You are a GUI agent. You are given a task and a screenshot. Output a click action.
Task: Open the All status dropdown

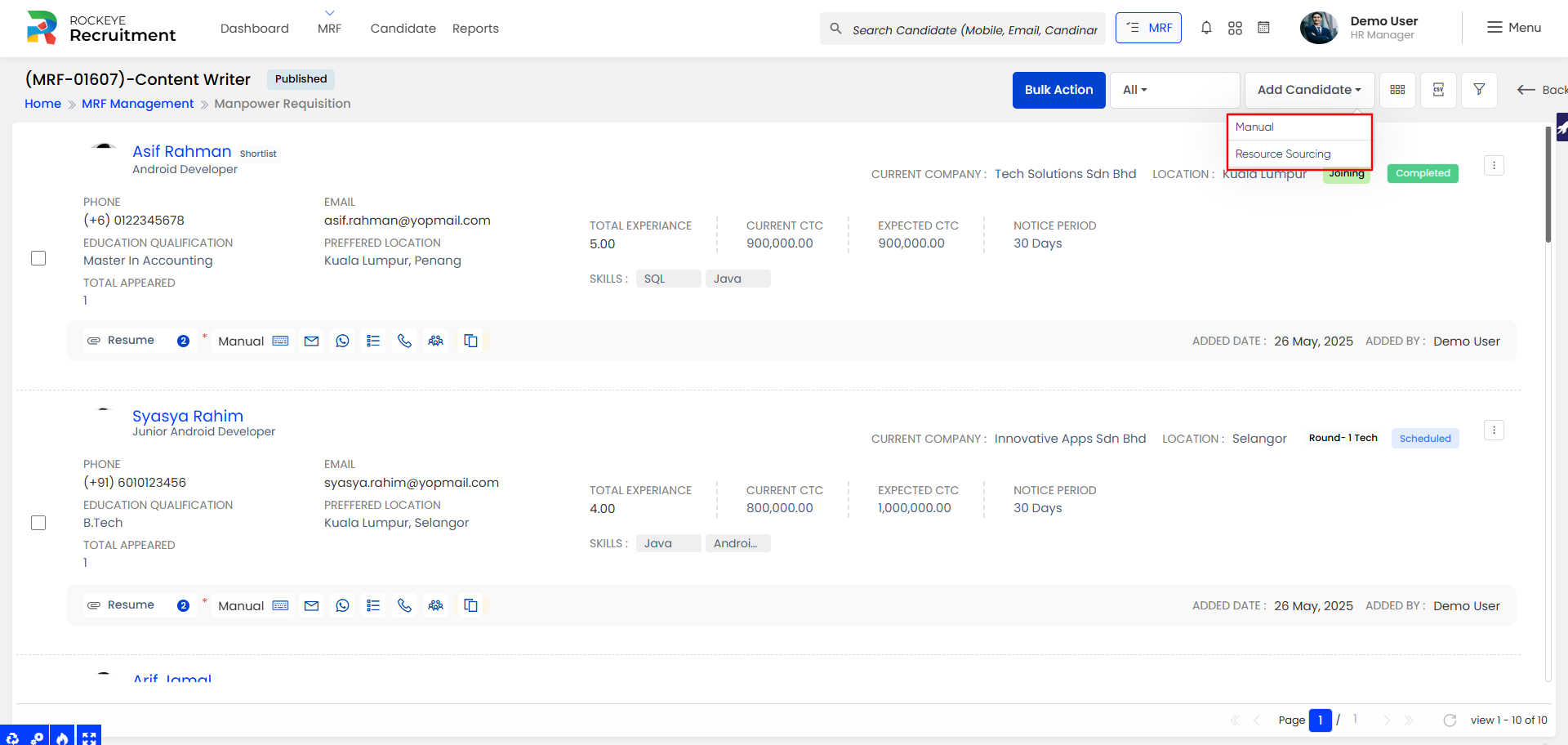point(1174,90)
